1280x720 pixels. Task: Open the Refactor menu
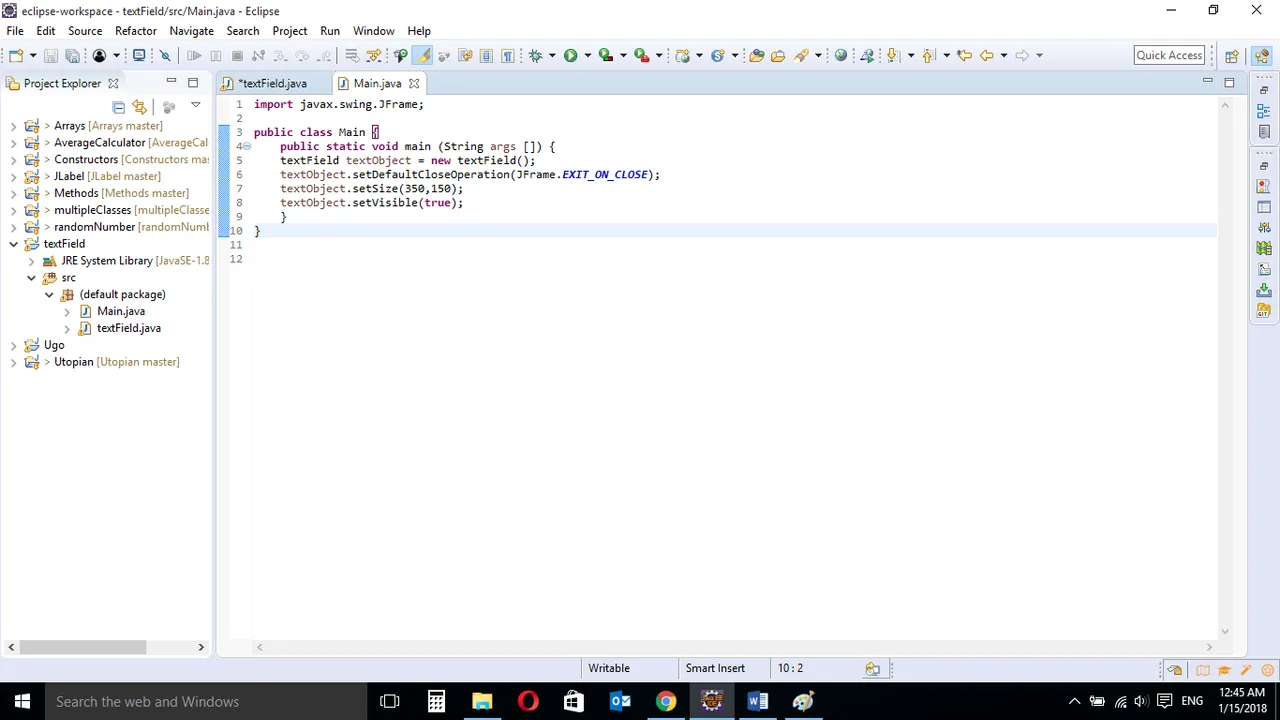tap(136, 31)
